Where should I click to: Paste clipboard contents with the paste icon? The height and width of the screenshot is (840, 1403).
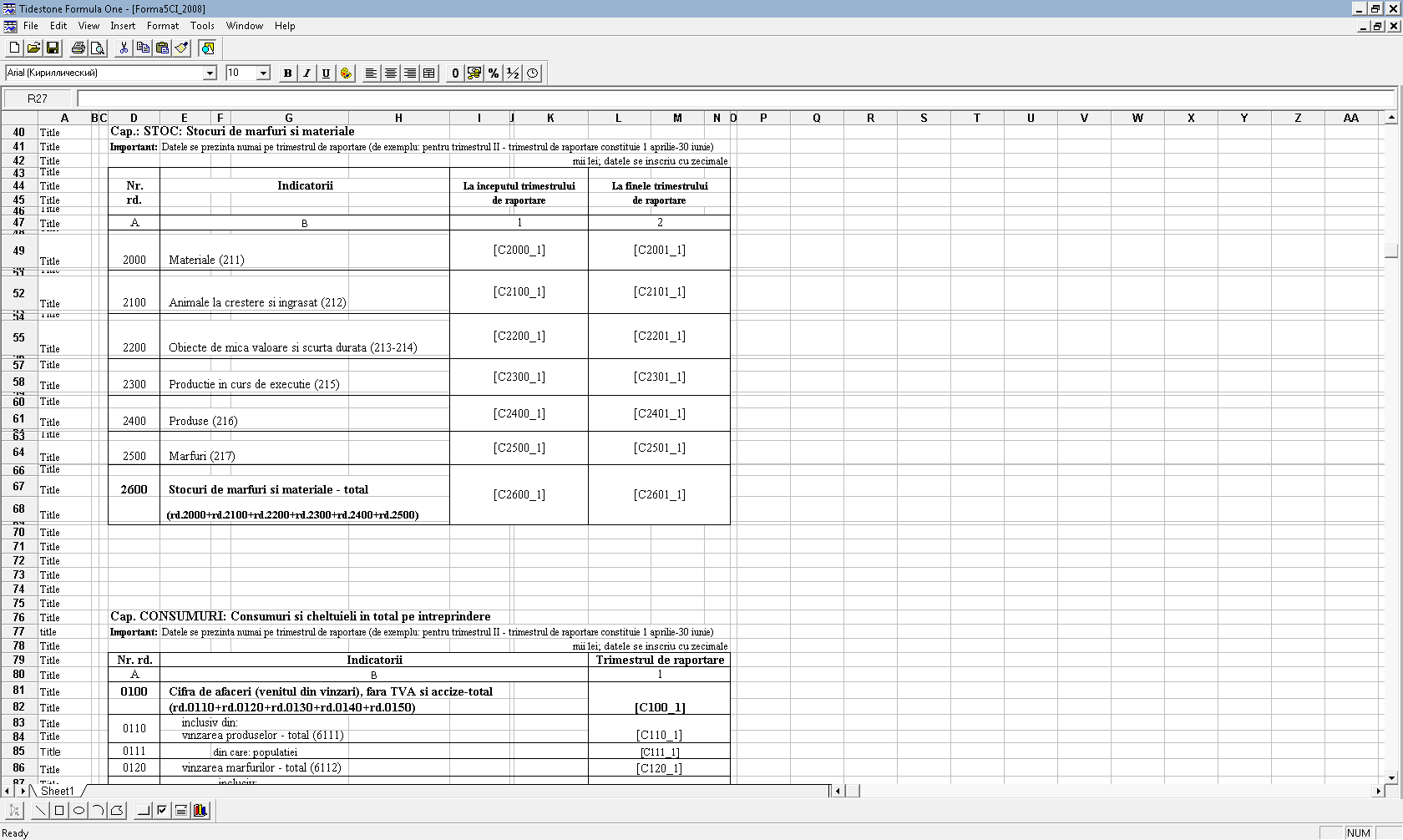coord(162,48)
